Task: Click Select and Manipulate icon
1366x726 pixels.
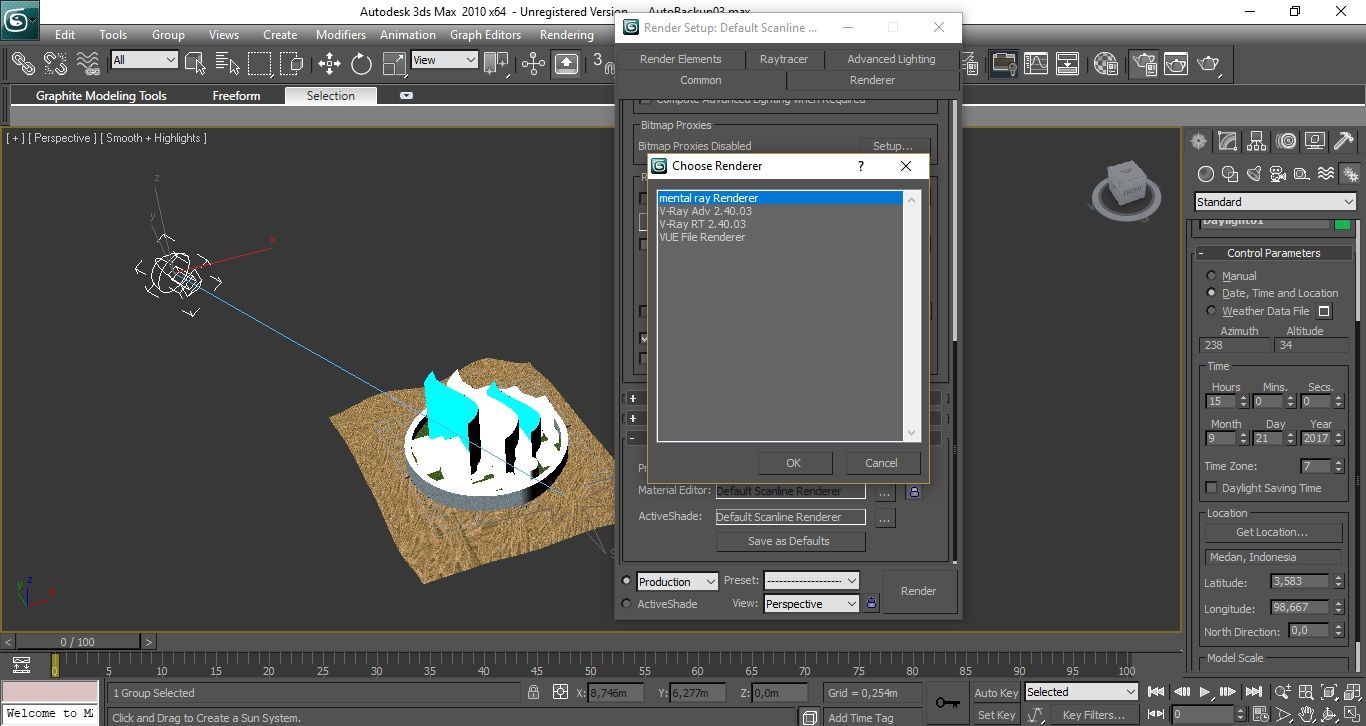Action: pos(533,64)
